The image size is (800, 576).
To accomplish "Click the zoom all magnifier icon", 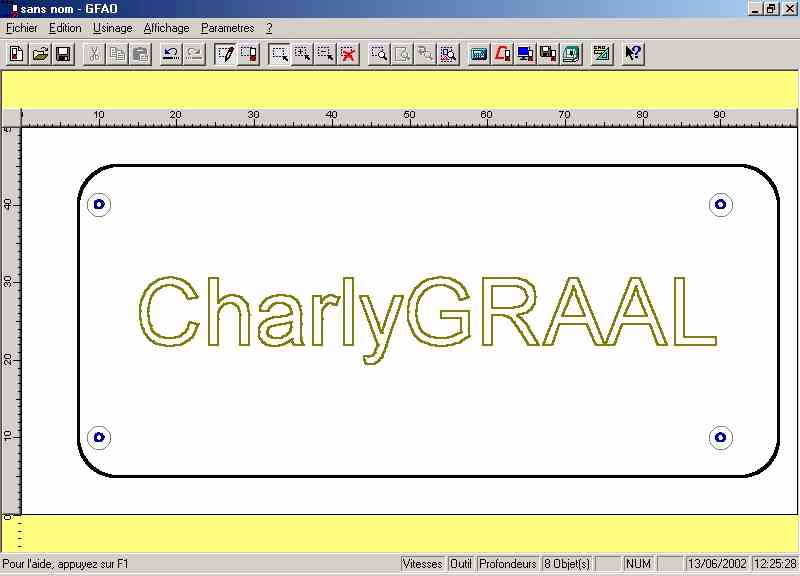I will pos(448,54).
